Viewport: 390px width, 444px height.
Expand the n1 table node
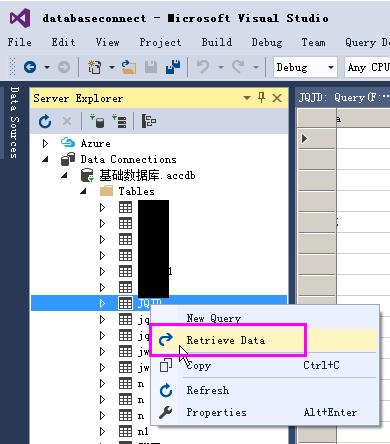click(x=102, y=431)
